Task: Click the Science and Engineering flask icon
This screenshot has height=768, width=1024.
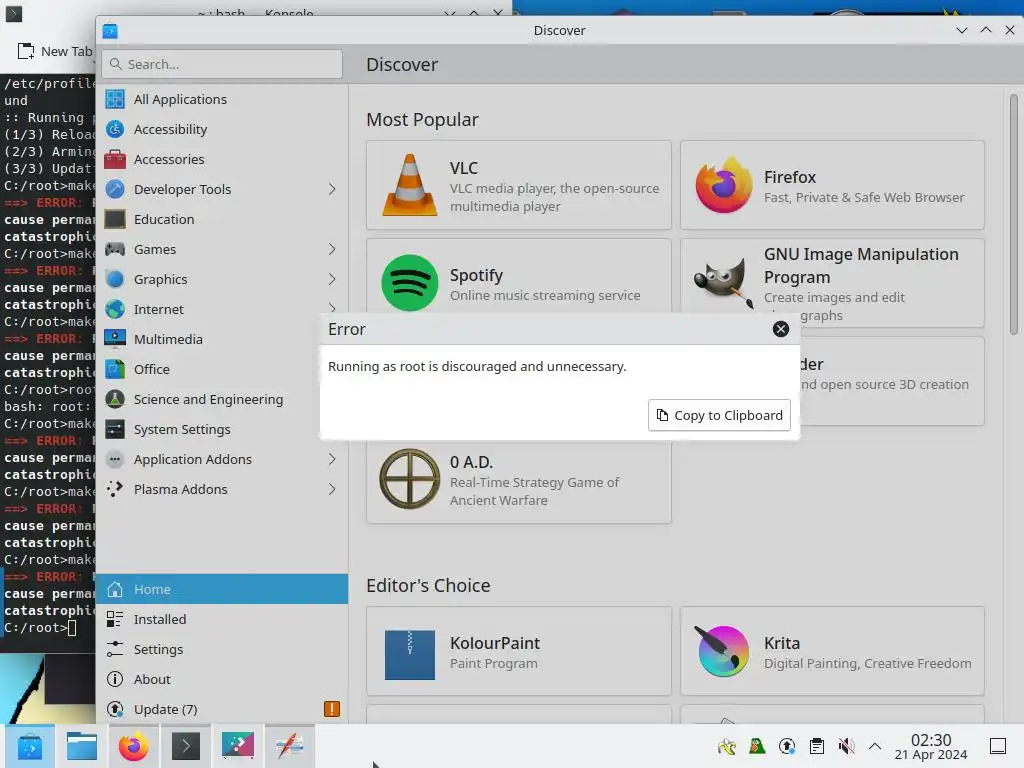Action: click(115, 399)
